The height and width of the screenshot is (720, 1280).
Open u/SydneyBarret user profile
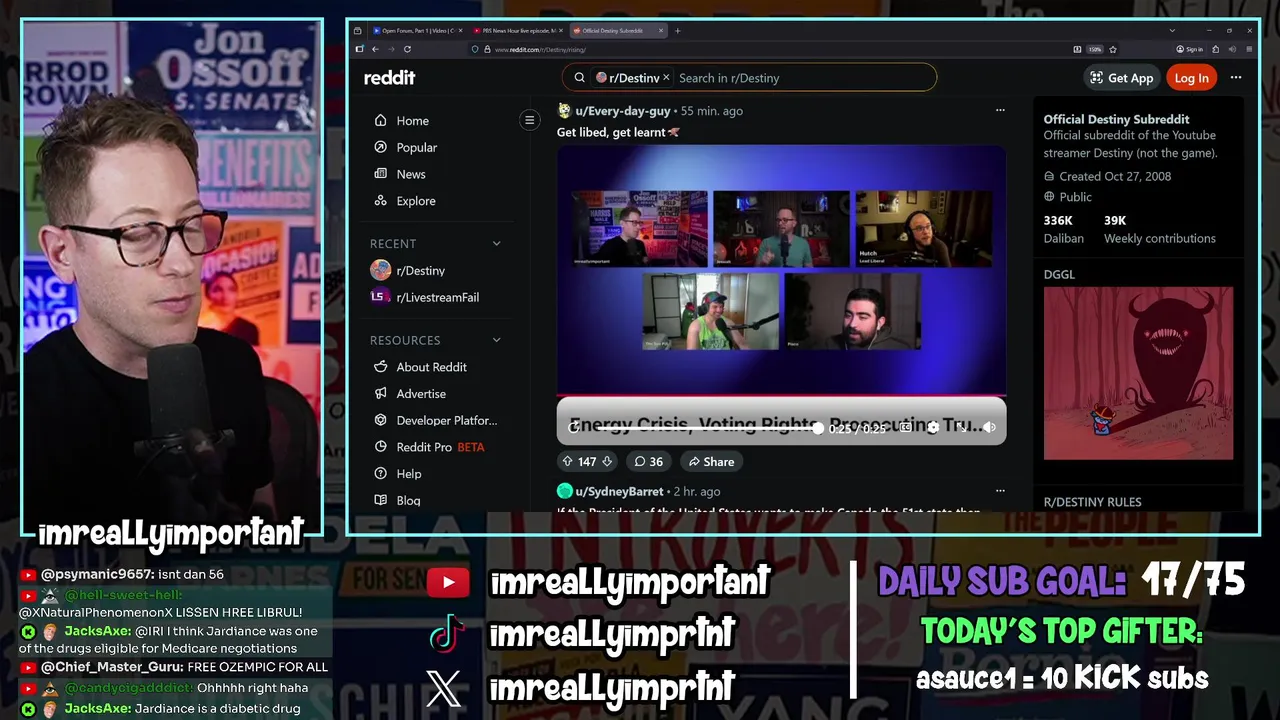[619, 491]
